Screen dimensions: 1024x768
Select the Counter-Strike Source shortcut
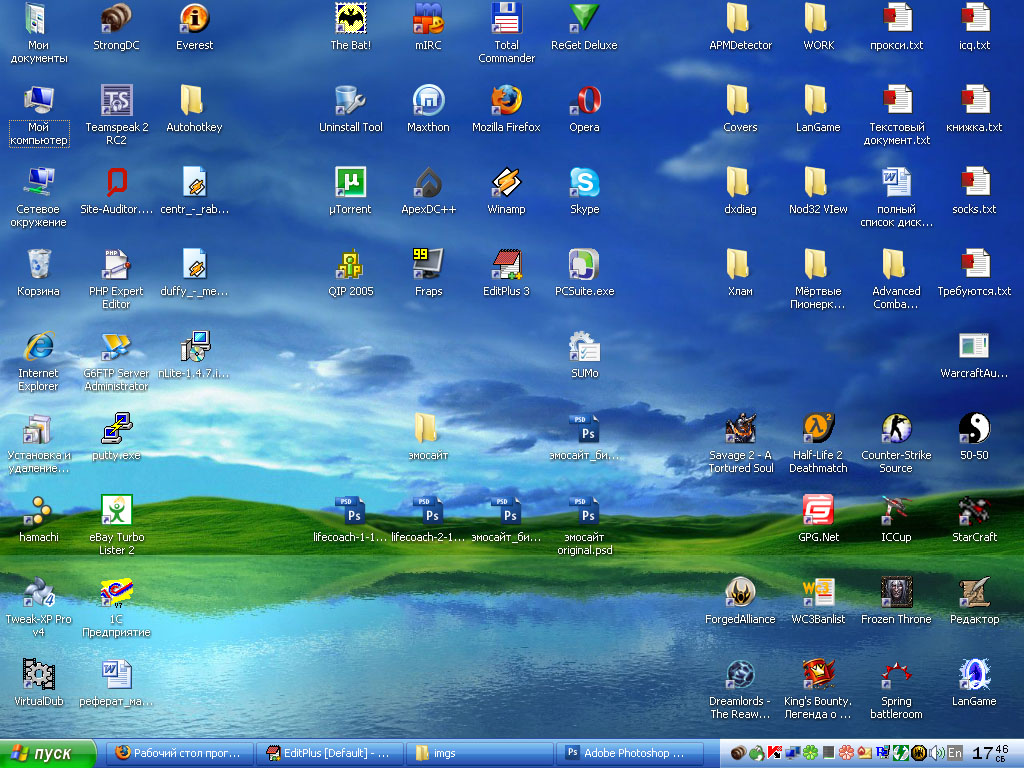(895, 429)
